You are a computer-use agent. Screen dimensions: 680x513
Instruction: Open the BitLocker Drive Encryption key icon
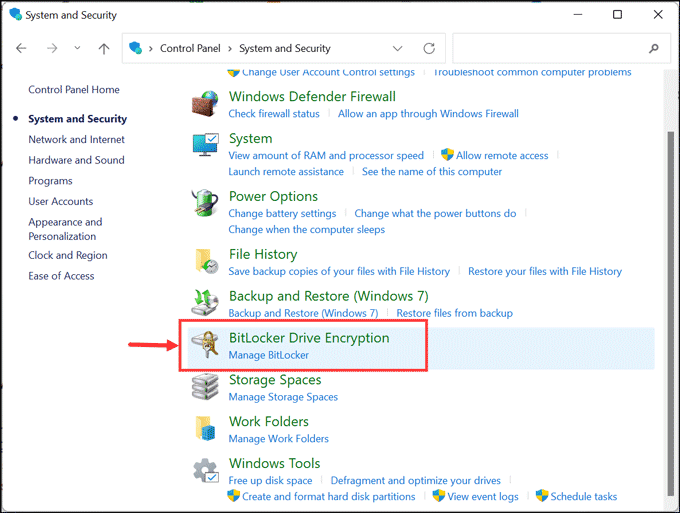[205, 345]
